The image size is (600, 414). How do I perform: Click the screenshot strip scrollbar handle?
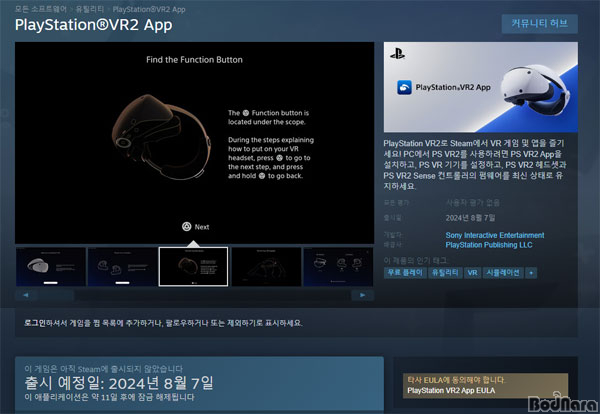tap(55, 295)
